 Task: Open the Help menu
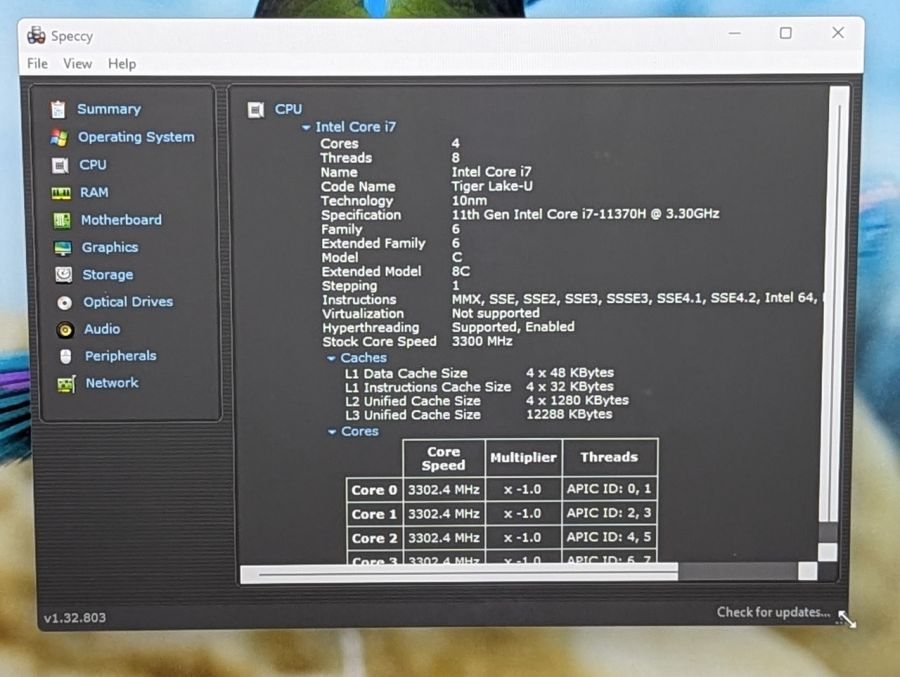122,64
